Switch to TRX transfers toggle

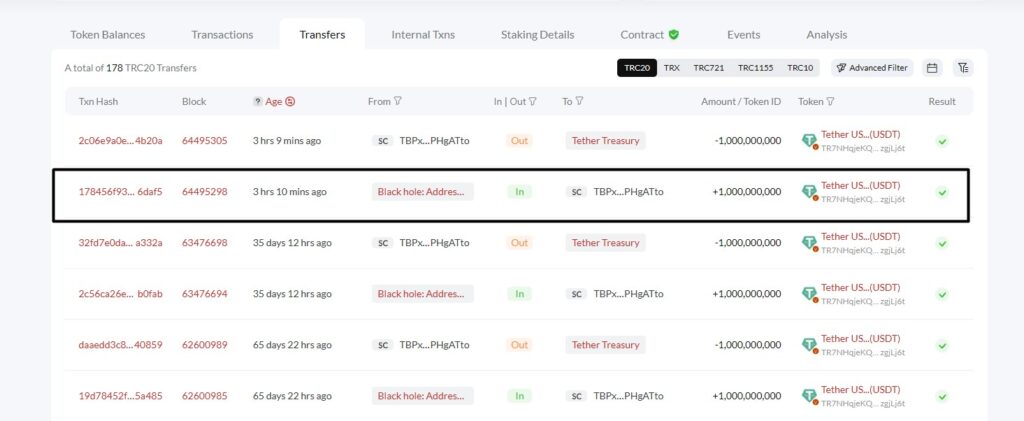[x=672, y=68]
